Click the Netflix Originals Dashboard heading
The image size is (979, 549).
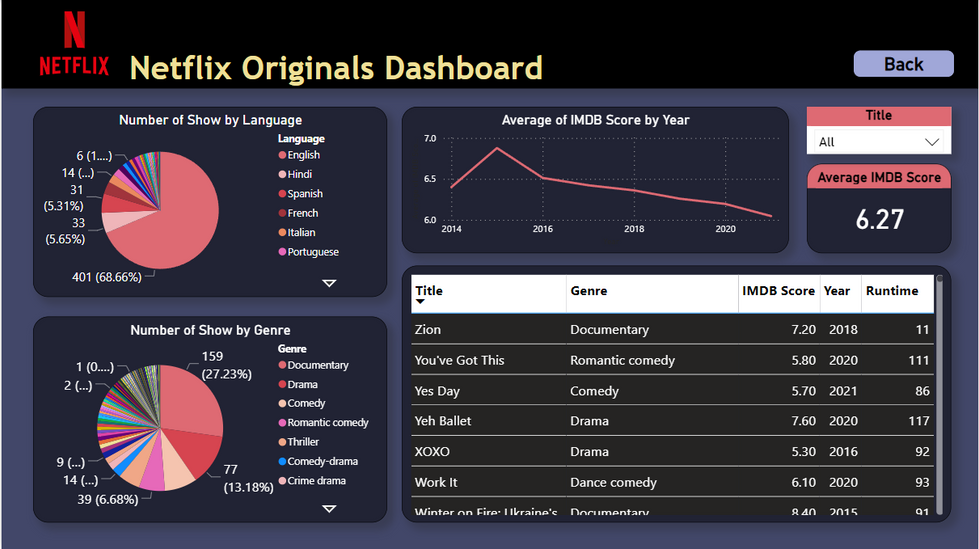pos(336,67)
